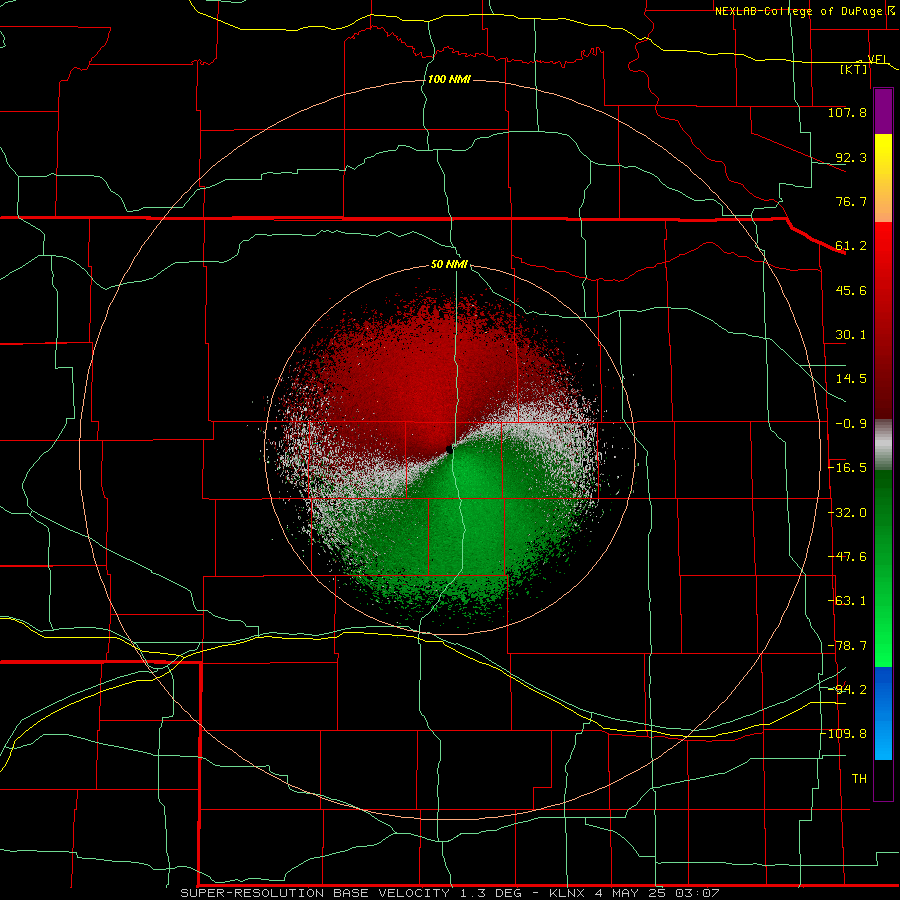This screenshot has height=900, width=900.
Task: Select the -32.0 scale value
Action: click(847, 513)
